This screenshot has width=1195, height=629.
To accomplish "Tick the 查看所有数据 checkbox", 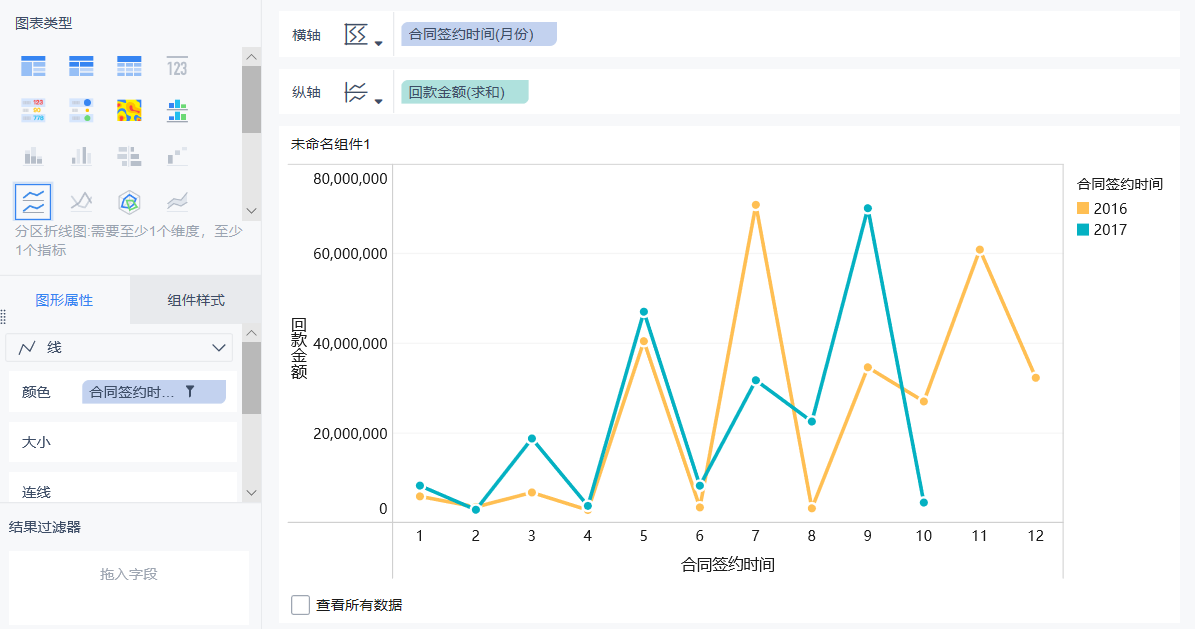I will [x=300, y=605].
